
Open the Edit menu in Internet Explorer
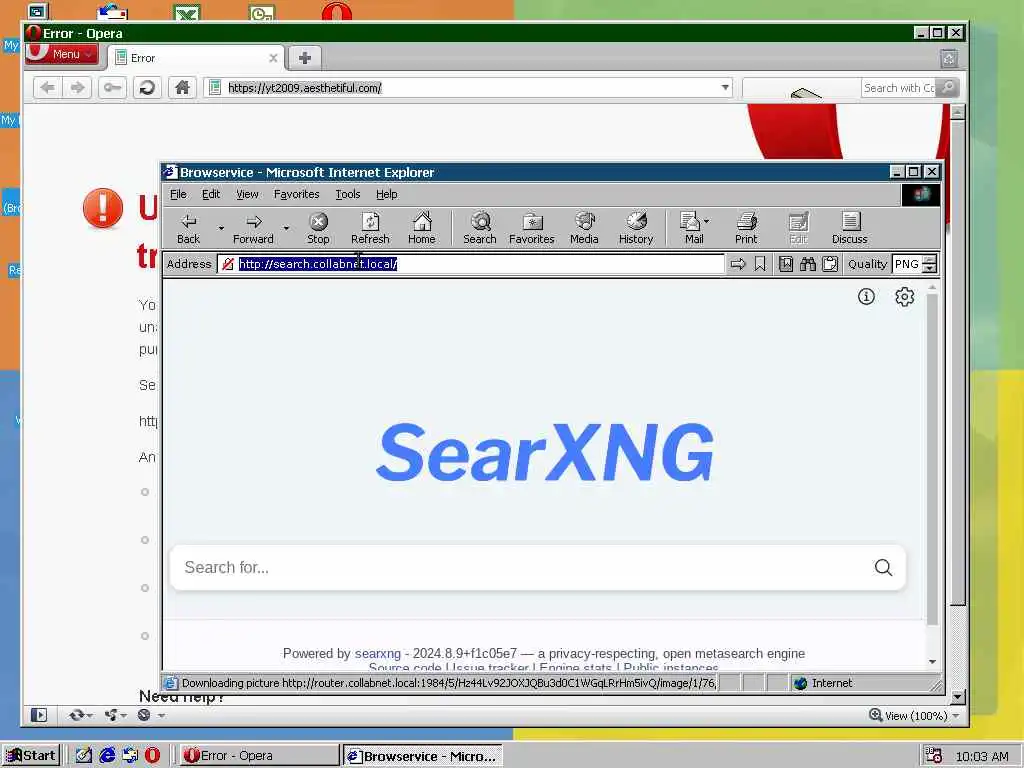(210, 194)
